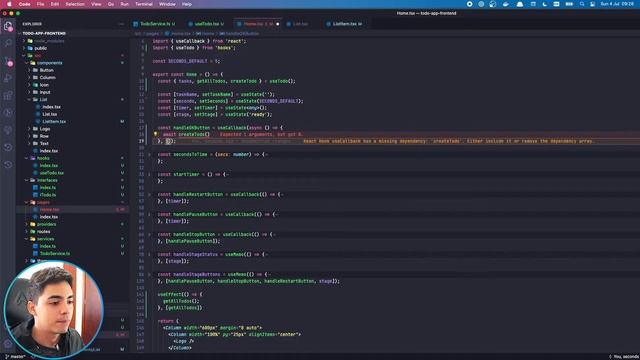
Task: Open the Run menu
Action: [124, 4]
